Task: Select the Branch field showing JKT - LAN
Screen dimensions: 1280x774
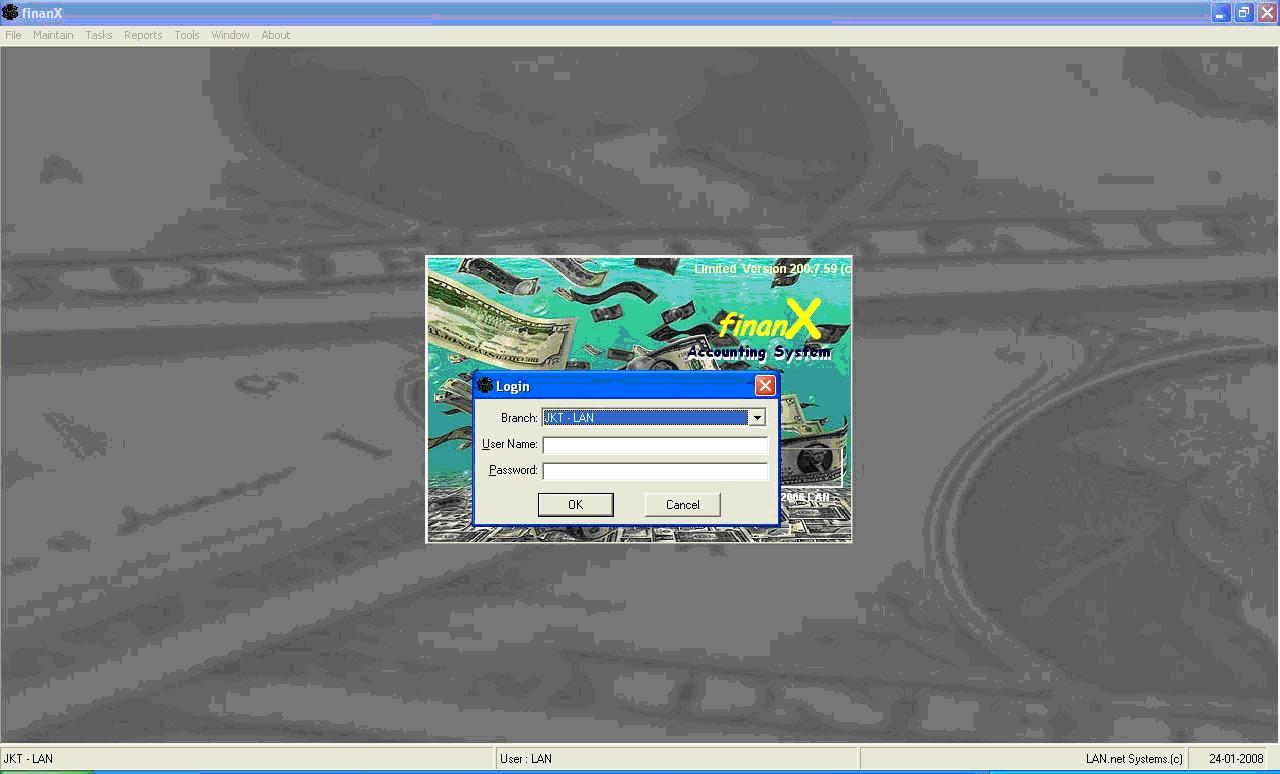Action: pyautogui.click(x=645, y=418)
